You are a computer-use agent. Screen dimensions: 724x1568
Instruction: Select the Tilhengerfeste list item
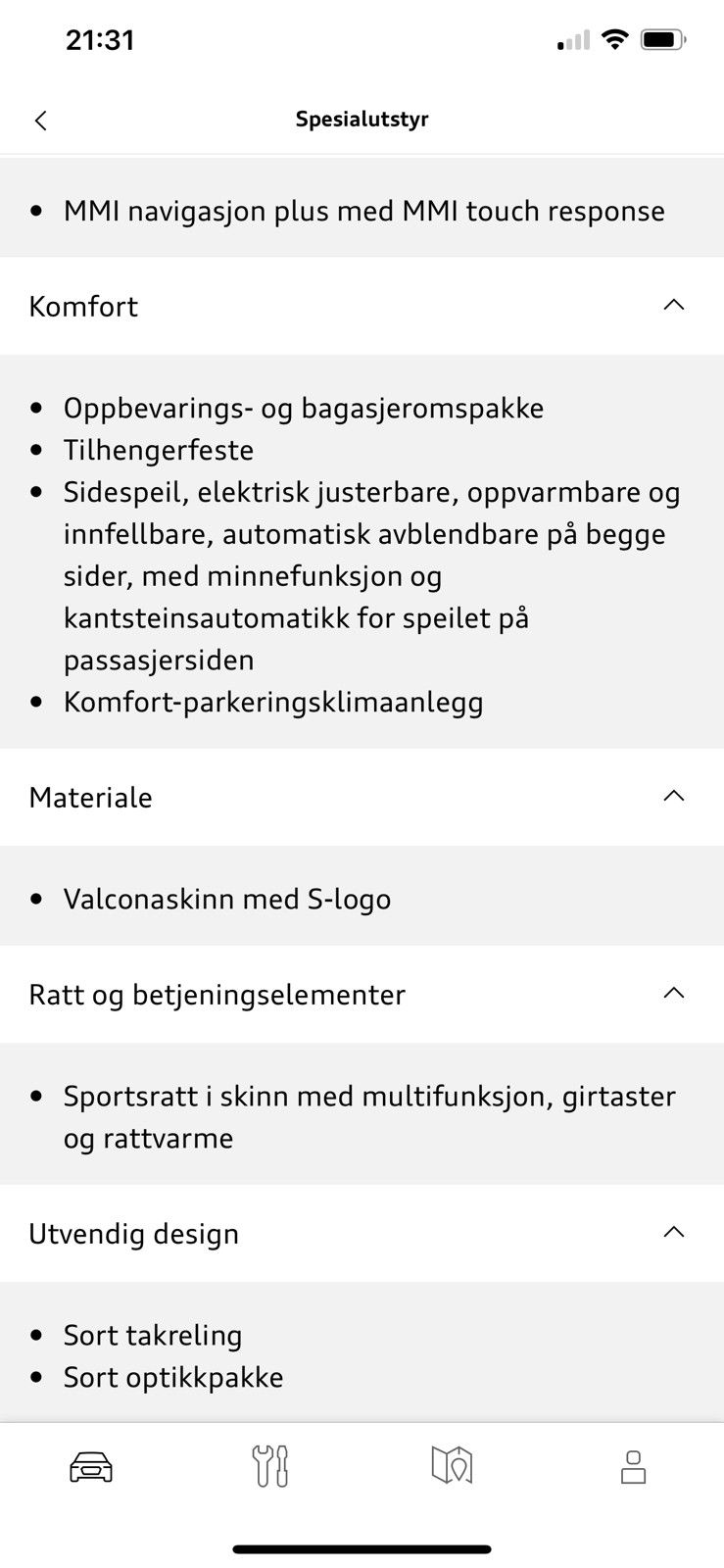(159, 450)
